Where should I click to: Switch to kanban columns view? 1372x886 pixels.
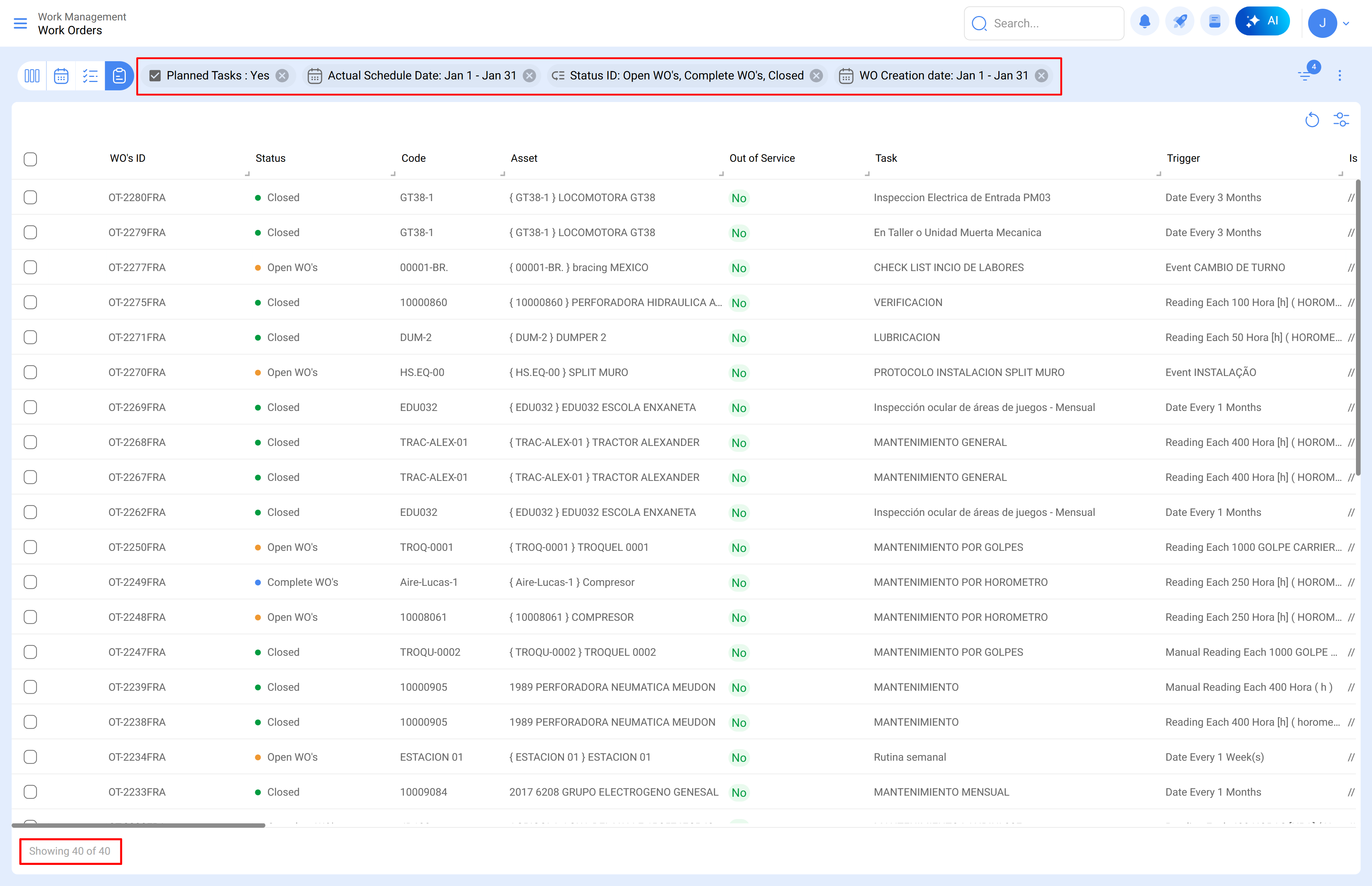coord(32,76)
